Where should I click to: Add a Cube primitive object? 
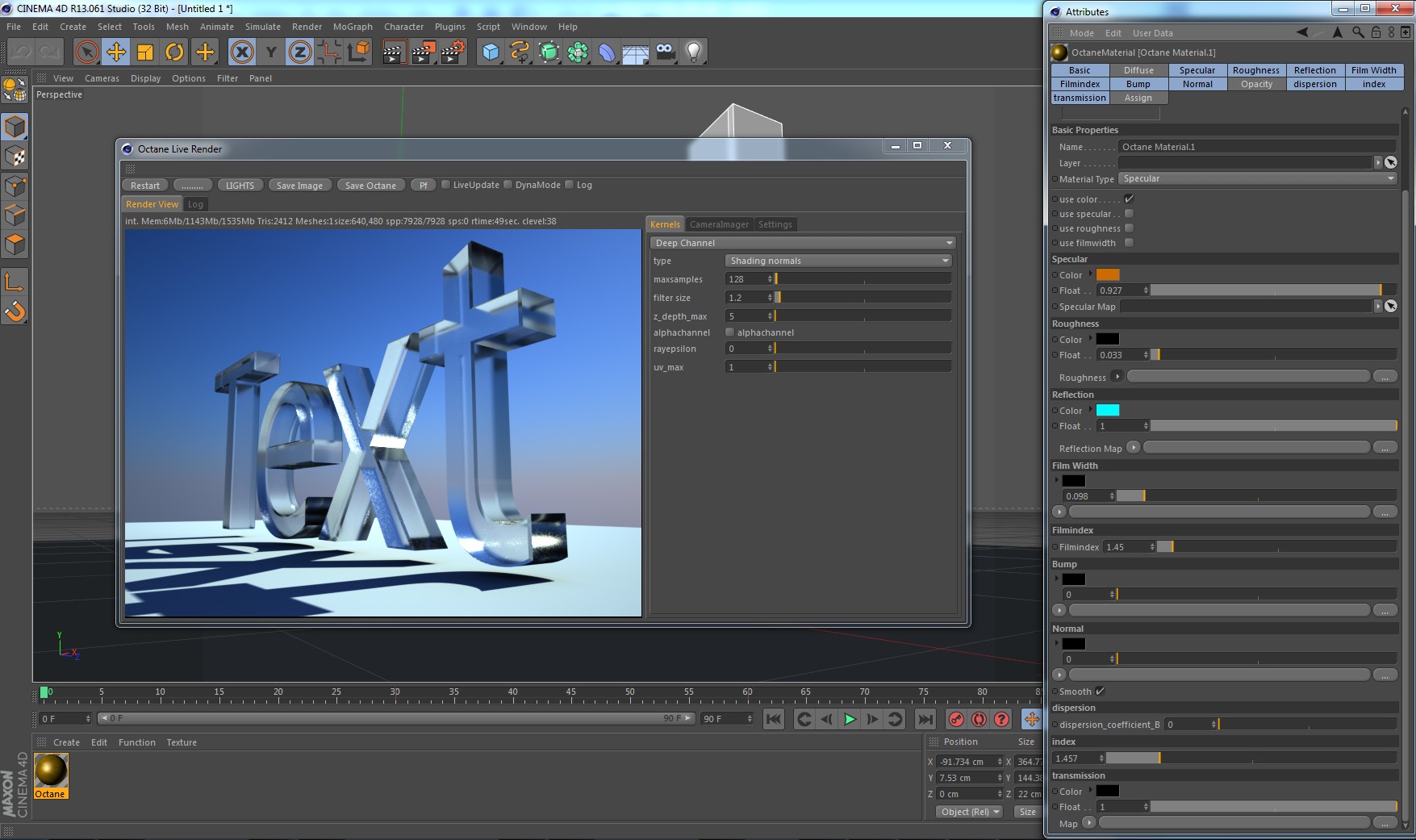coord(491,52)
